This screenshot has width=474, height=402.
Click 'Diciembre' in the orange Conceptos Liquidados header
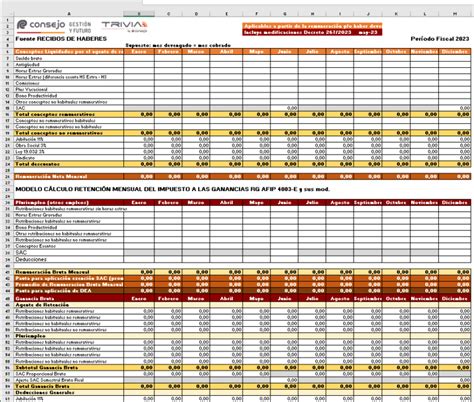455,52
